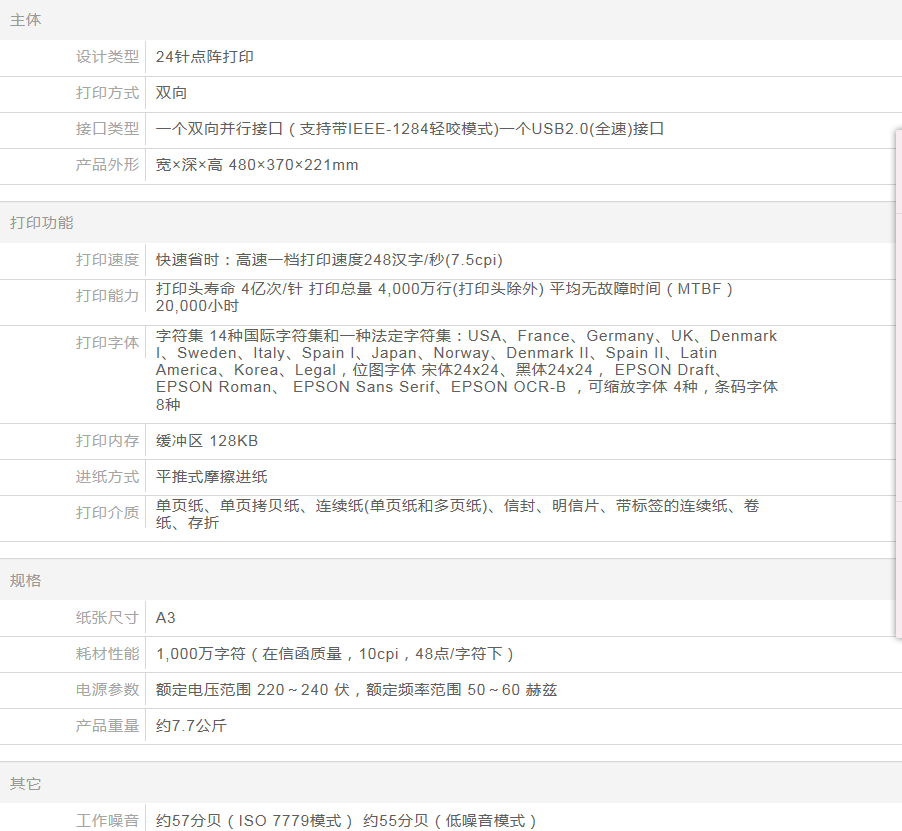Click the 规格 section header
The height and width of the screenshot is (831, 902).
click(26, 581)
